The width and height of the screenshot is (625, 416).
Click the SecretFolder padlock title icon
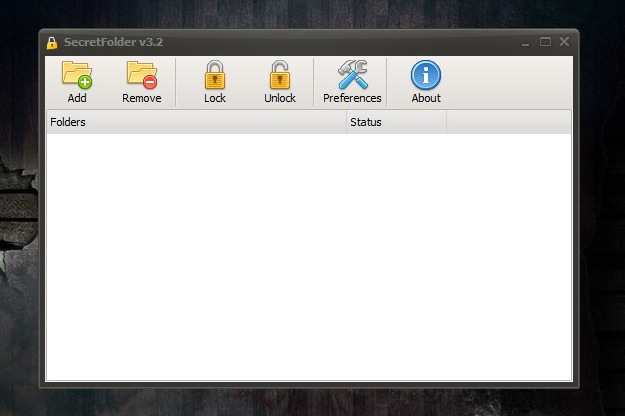tap(52, 43)
